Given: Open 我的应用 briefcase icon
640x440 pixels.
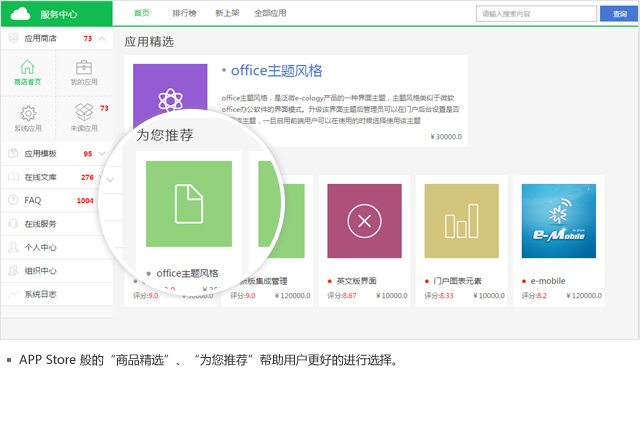Looking at the screenshot, I should [x=84, y=68].
